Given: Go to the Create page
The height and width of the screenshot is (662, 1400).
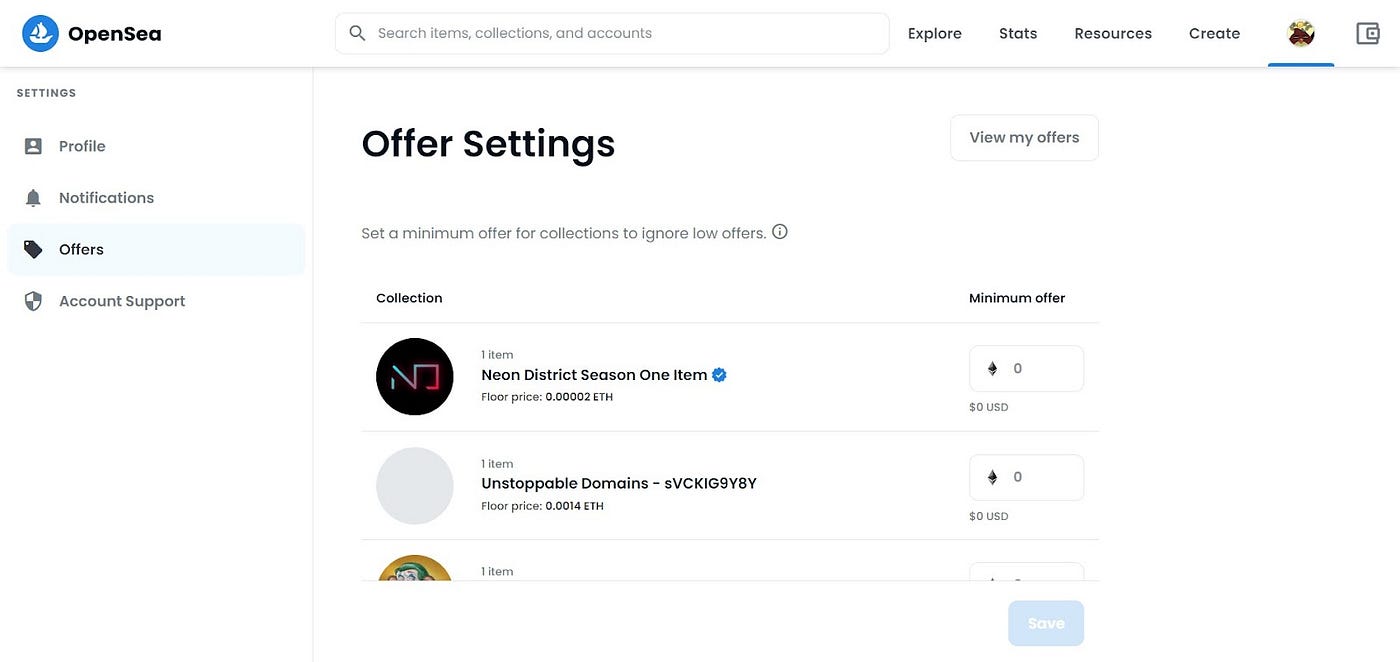Looking at the screenshot, I should (1214, 33).
